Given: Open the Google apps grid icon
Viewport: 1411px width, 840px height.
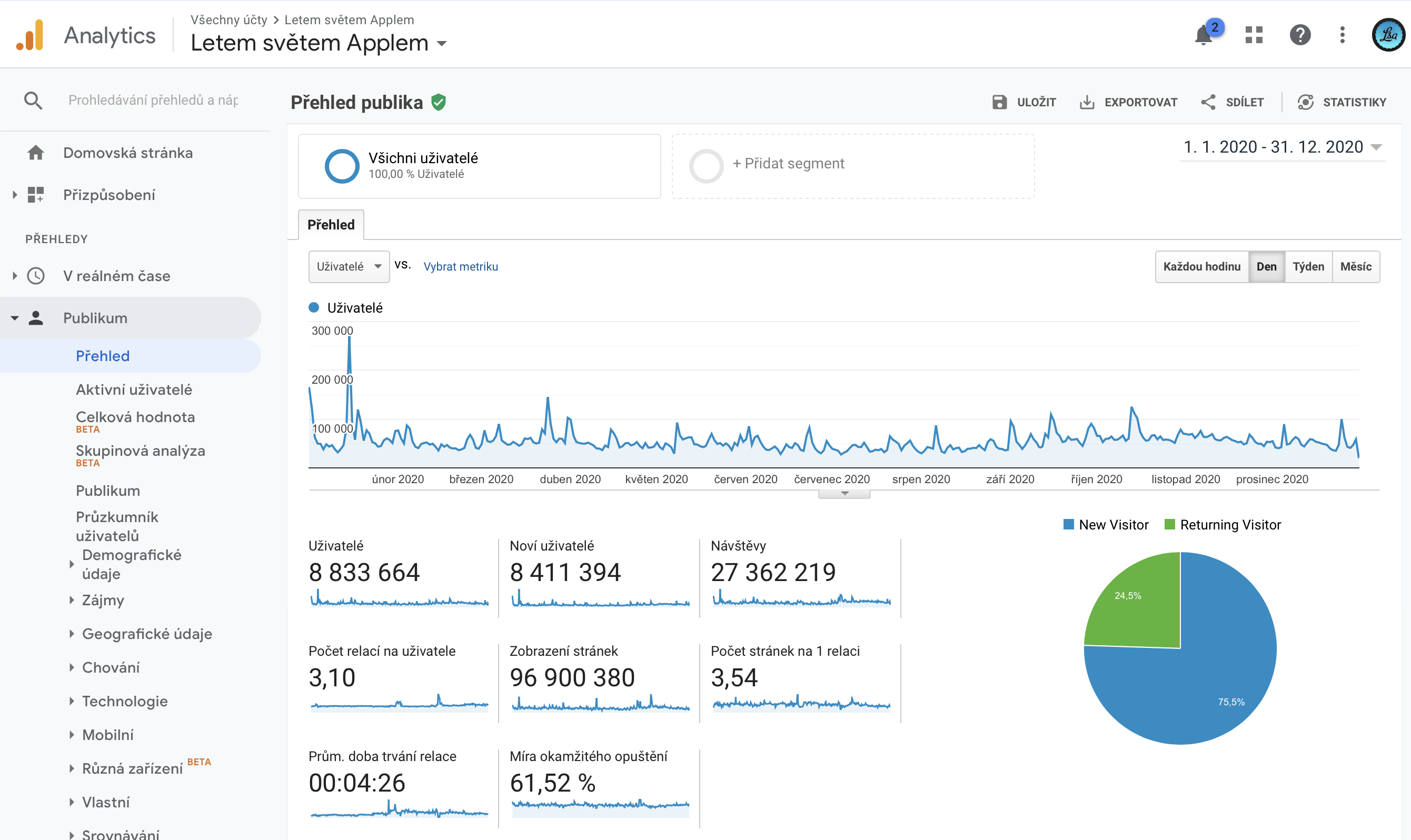Looking at the screenshot, I should point(1254,35).
